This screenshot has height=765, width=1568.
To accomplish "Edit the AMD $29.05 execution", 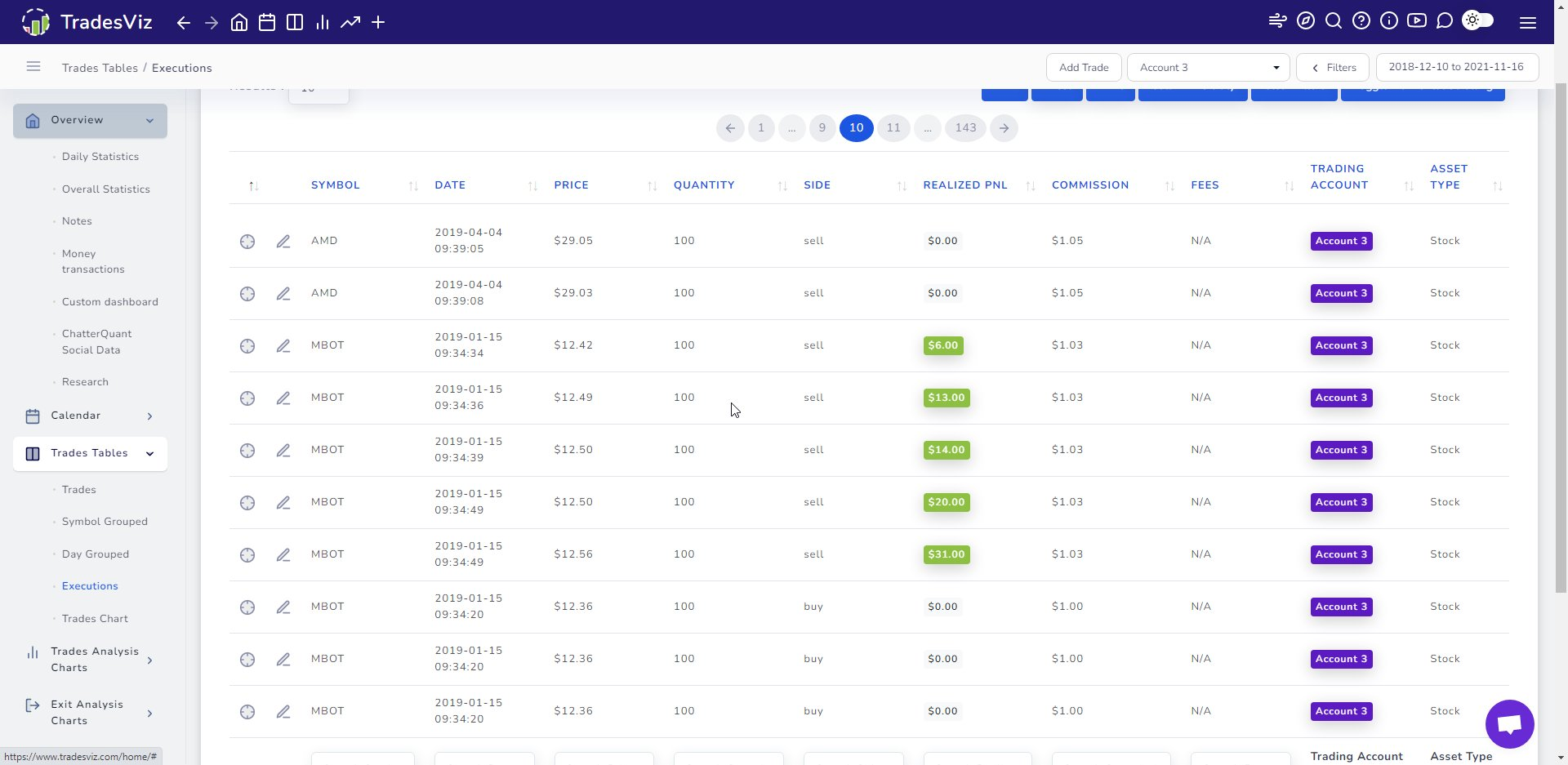I will pos(283,242).
